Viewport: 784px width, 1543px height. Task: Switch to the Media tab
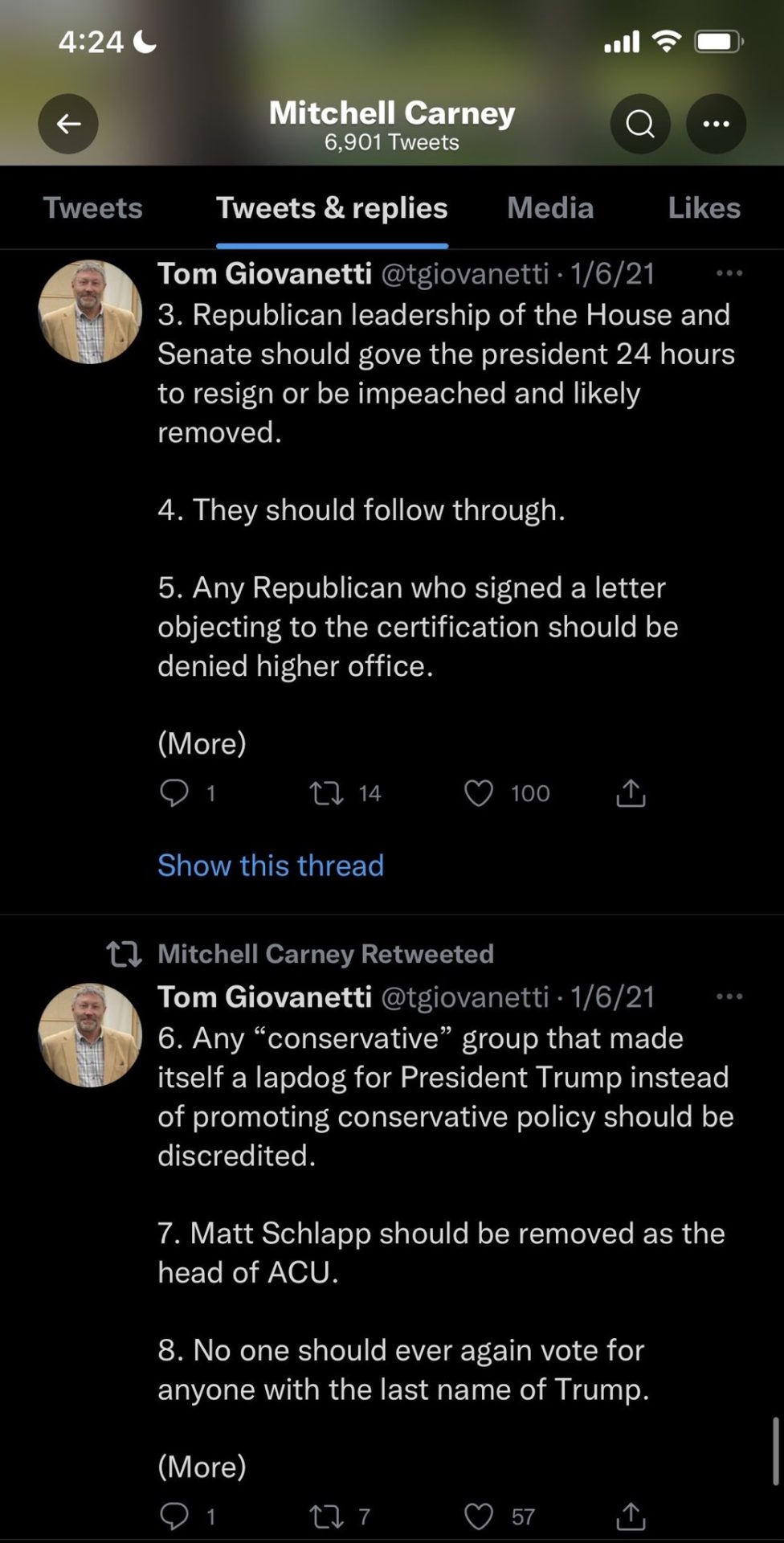point(550,208)
